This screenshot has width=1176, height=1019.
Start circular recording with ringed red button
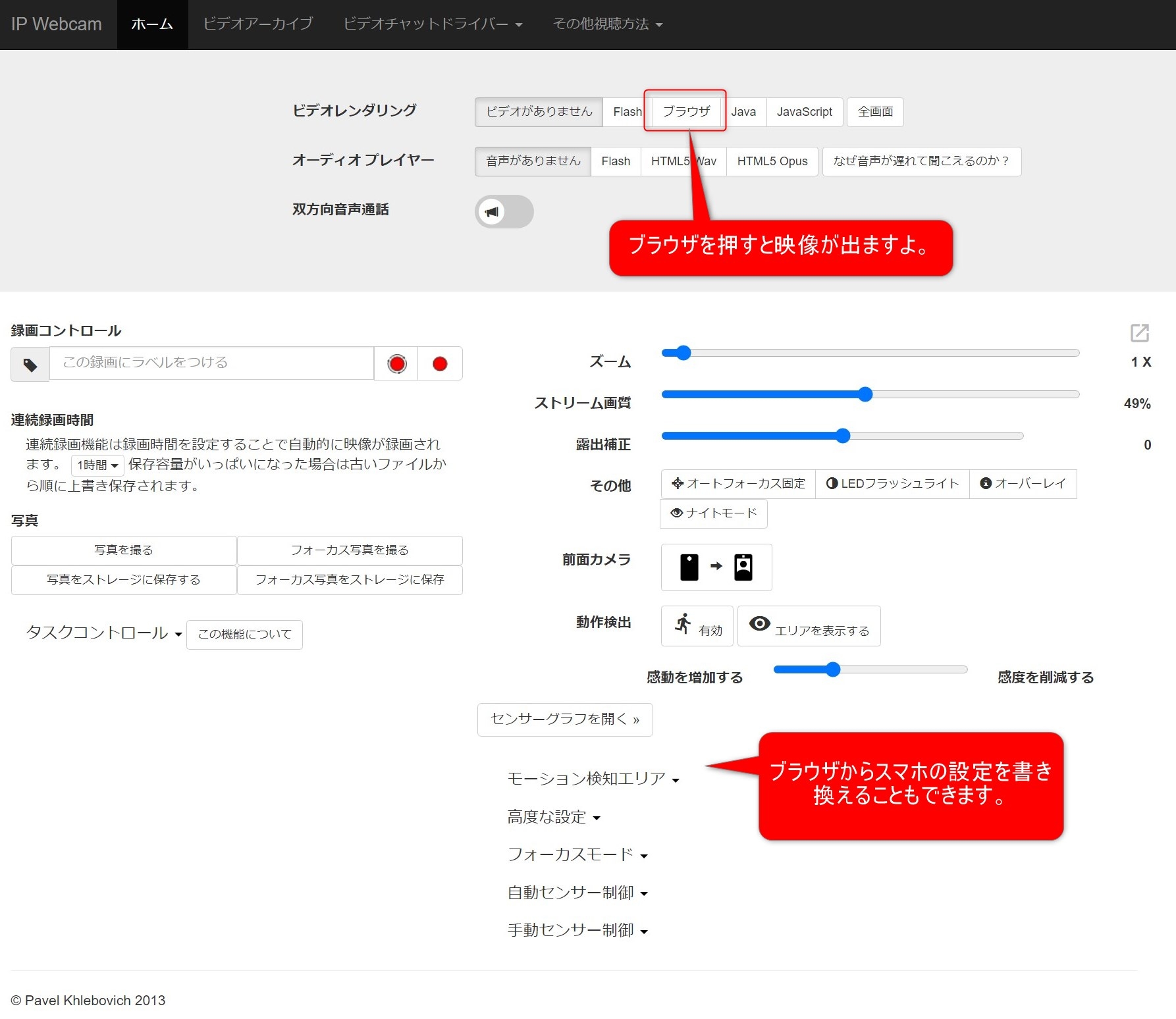pyautogui.click(x=396, y=364)
